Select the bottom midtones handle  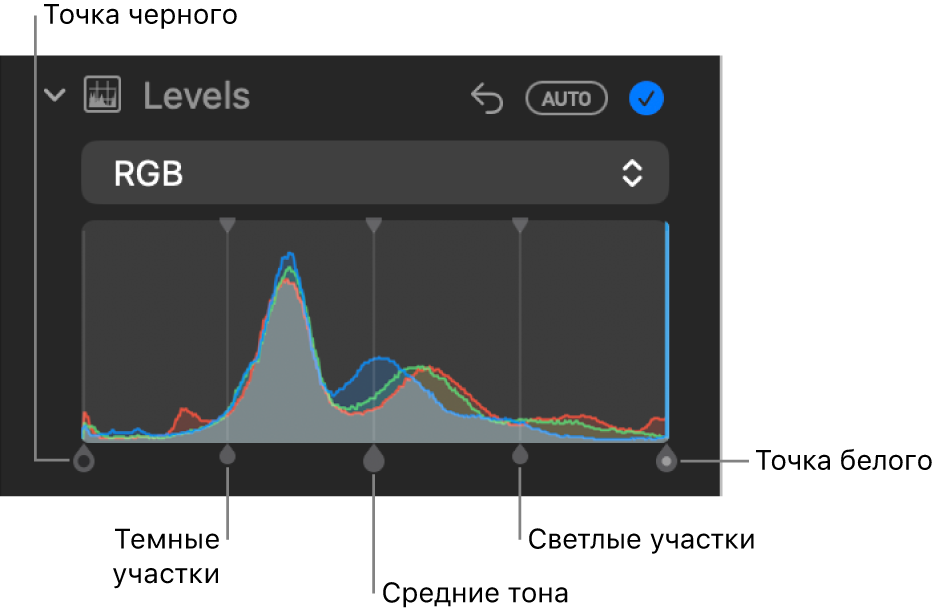[x=374, y=458]
